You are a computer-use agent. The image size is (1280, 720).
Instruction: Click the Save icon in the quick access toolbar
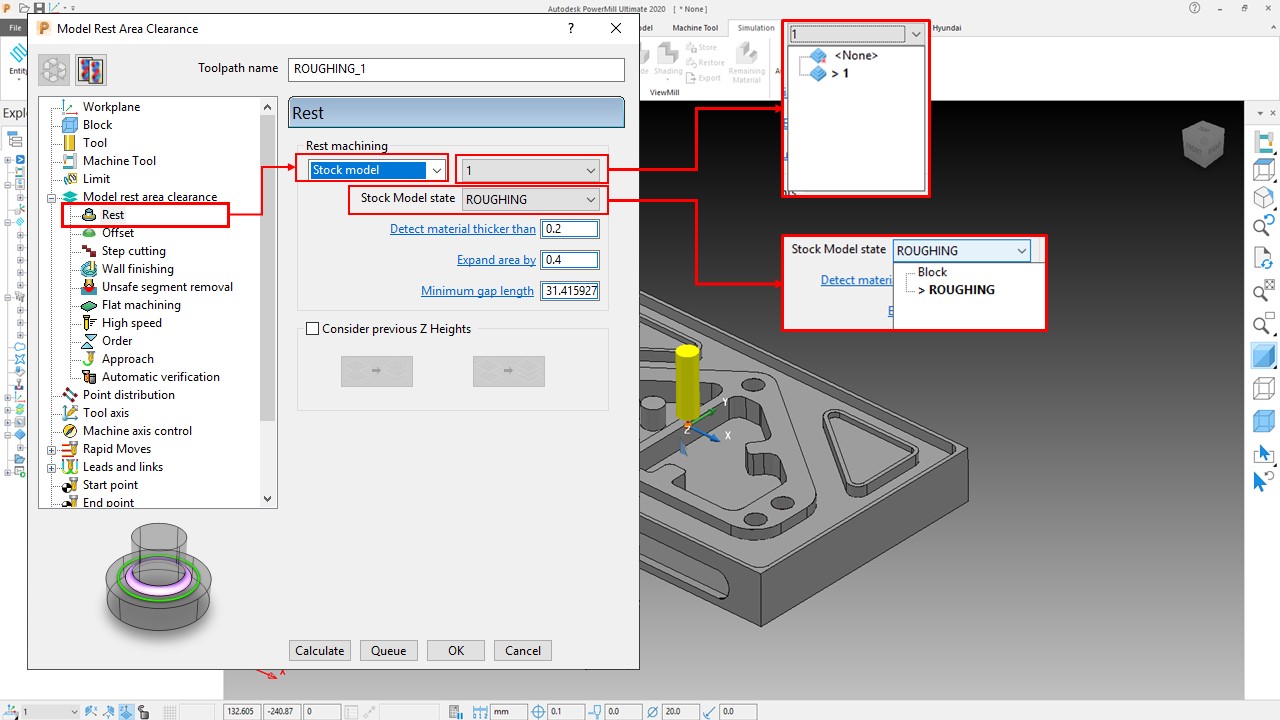point(39,8)
